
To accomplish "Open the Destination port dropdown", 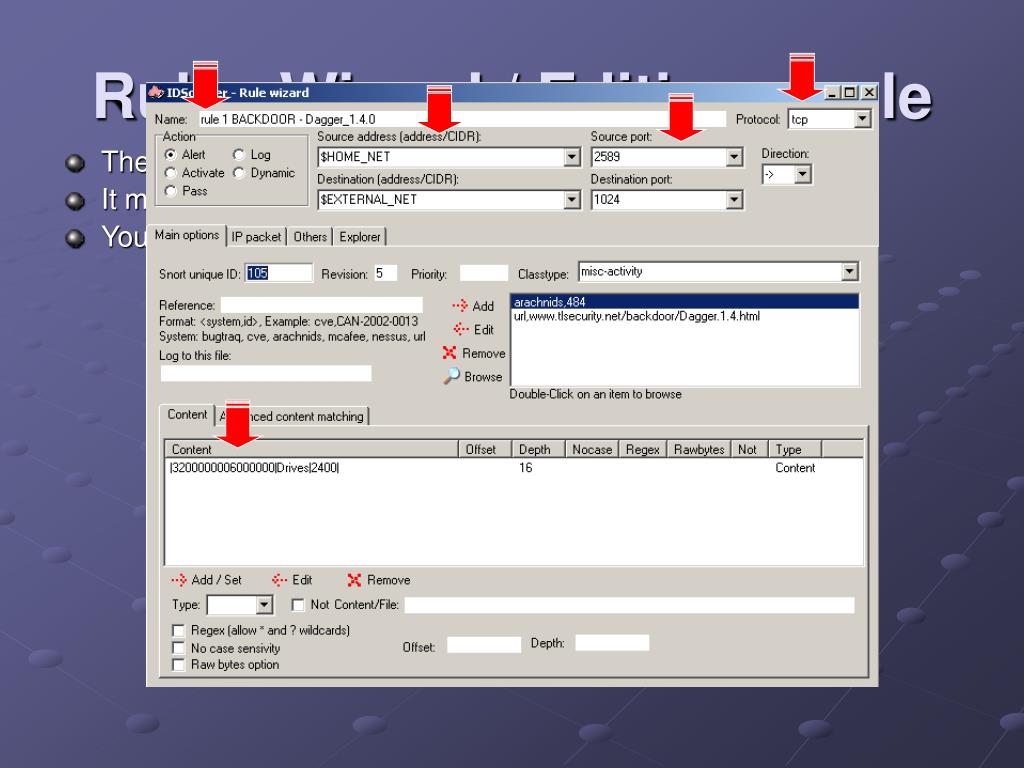I will coord(734,199).
